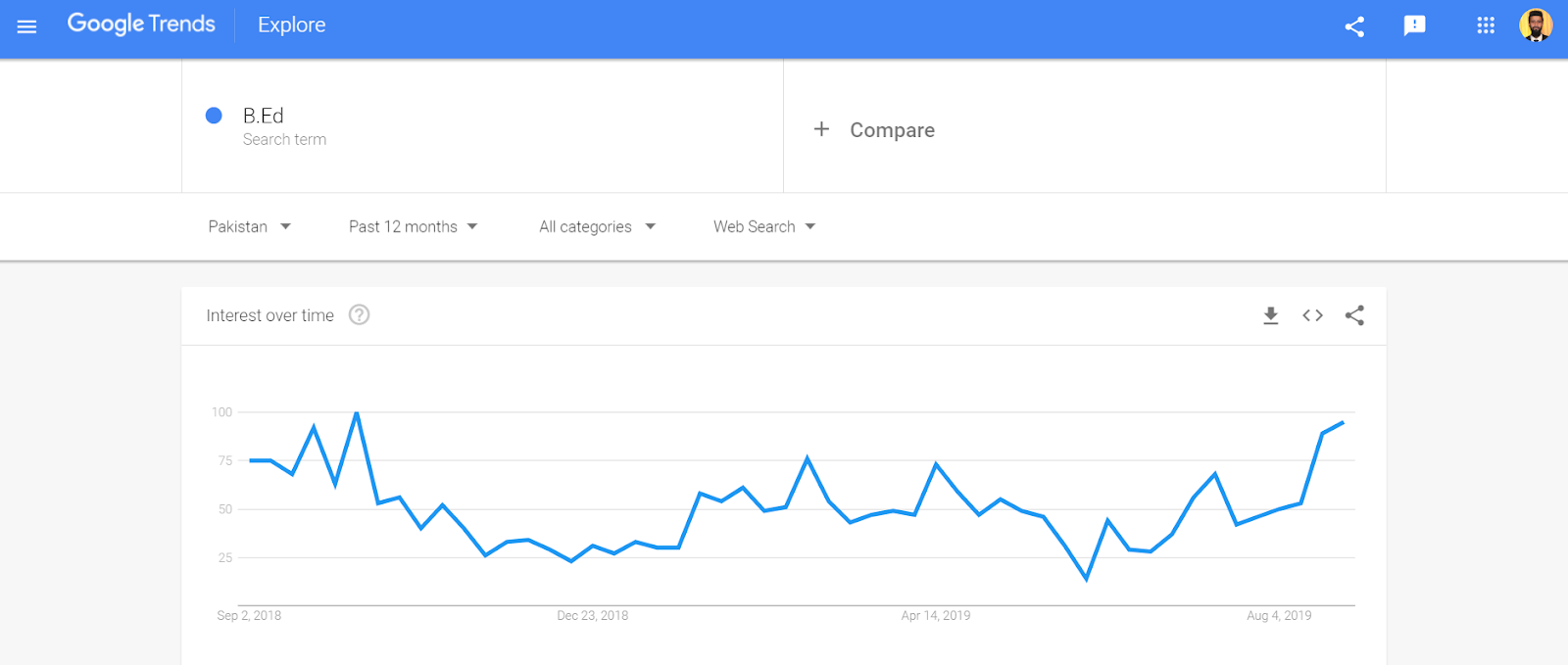Image resolution: width=1568 pixels, height=665 pixels.
Task: Open the account profile avatar
Action: coord(1536,25)
